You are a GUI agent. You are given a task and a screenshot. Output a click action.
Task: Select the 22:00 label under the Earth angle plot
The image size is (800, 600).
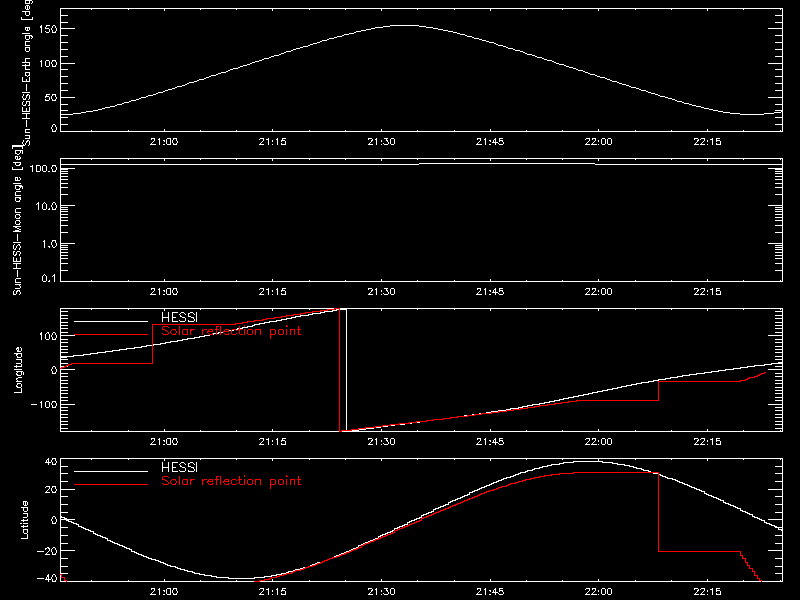click(x=598, y=142)
